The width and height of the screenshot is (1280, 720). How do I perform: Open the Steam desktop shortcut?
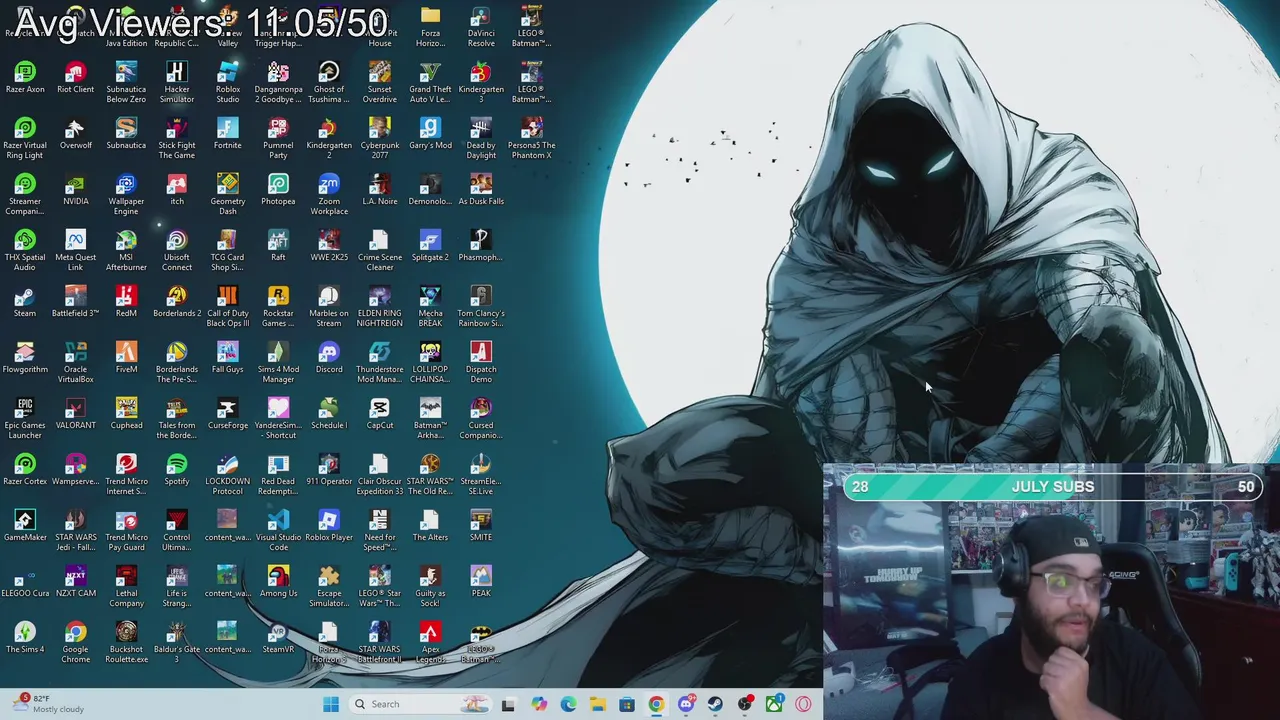(x=25, y=302)
